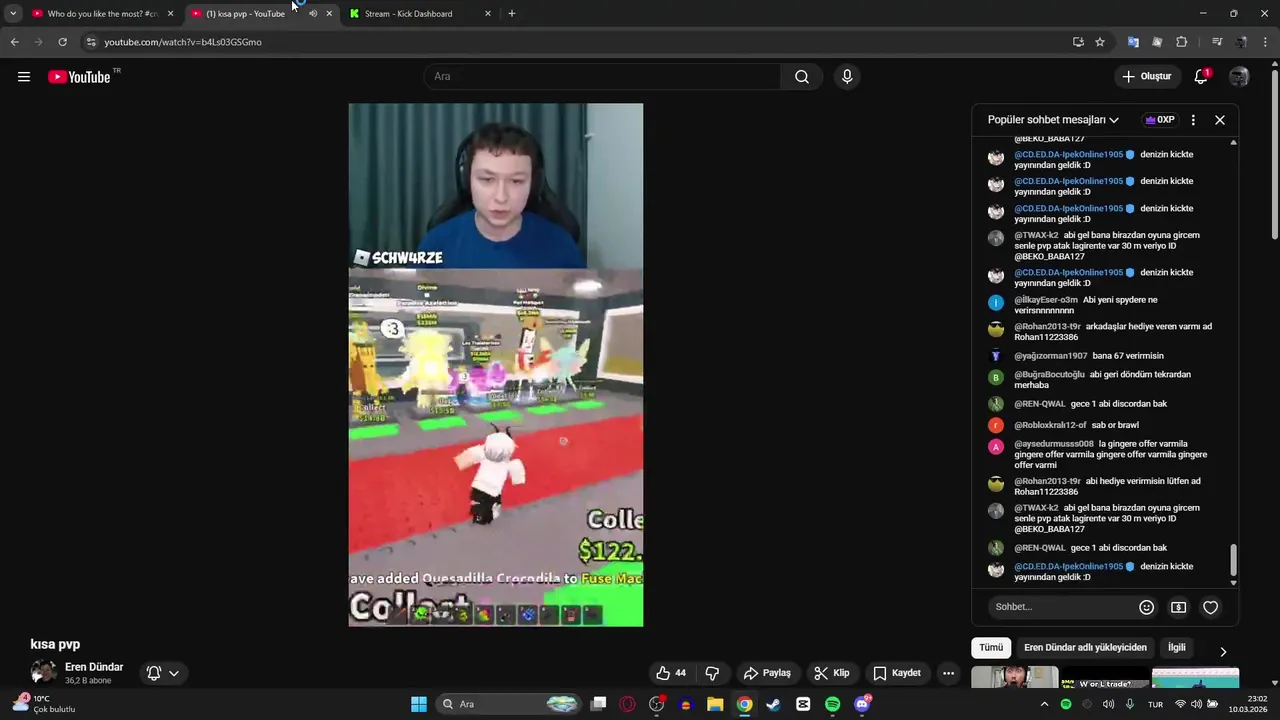
Task: Click chat scrollbar down arrow
Action: 1233,582
